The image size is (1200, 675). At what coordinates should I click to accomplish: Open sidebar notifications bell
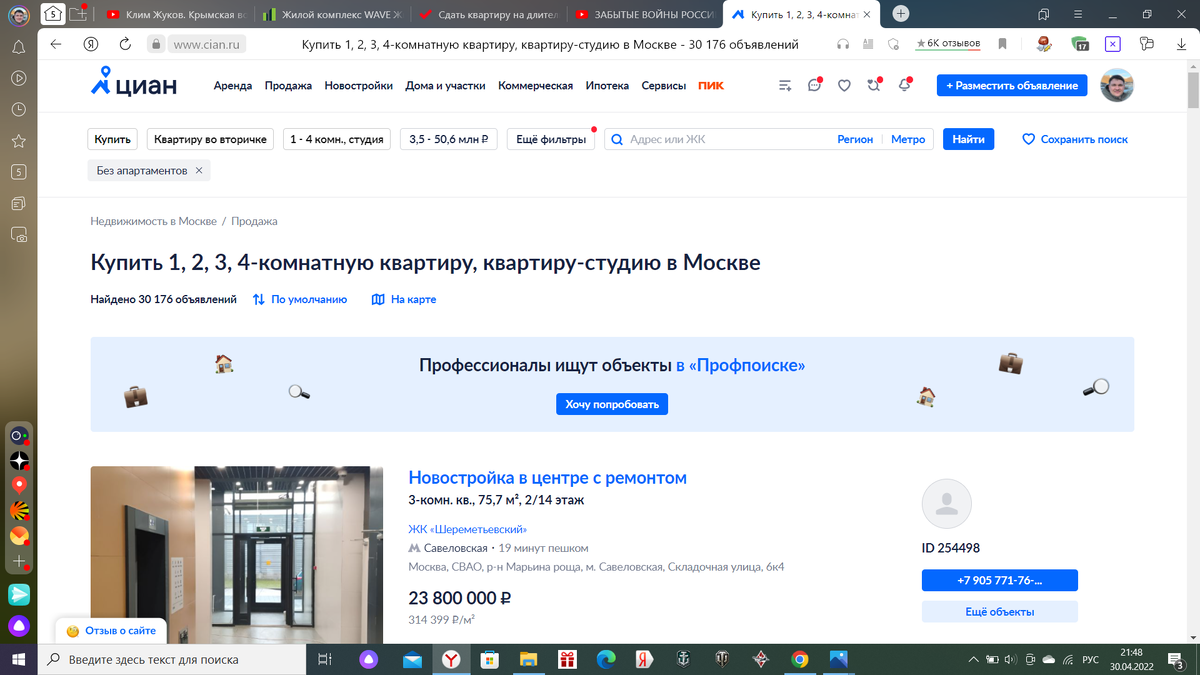(x=18, y=47)
